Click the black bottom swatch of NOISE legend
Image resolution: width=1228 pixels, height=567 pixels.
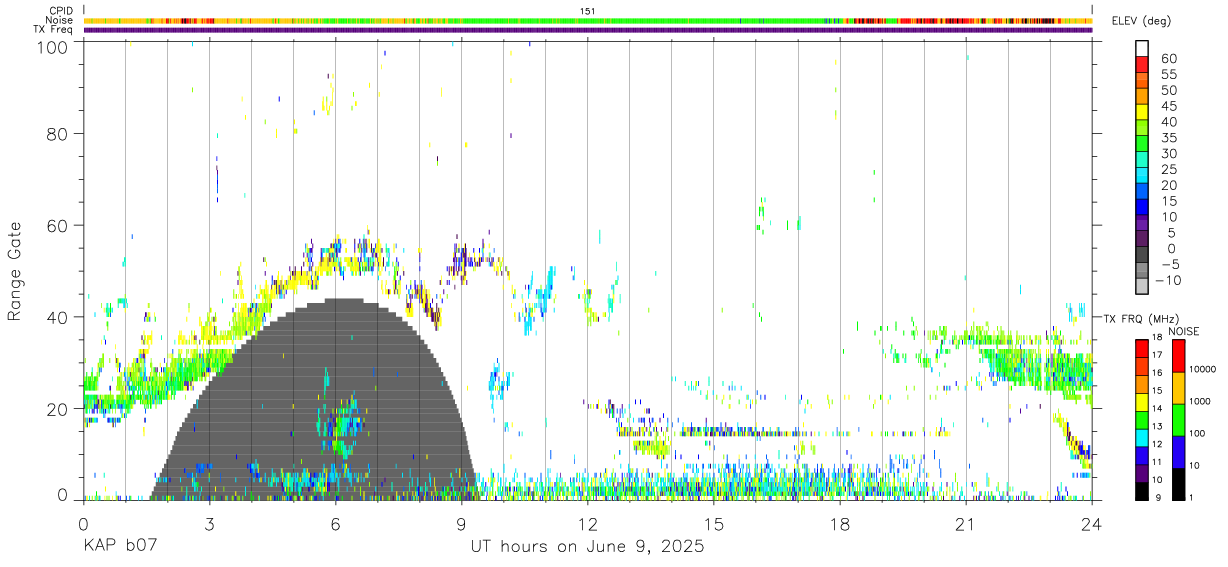[x=1177, y=484]
